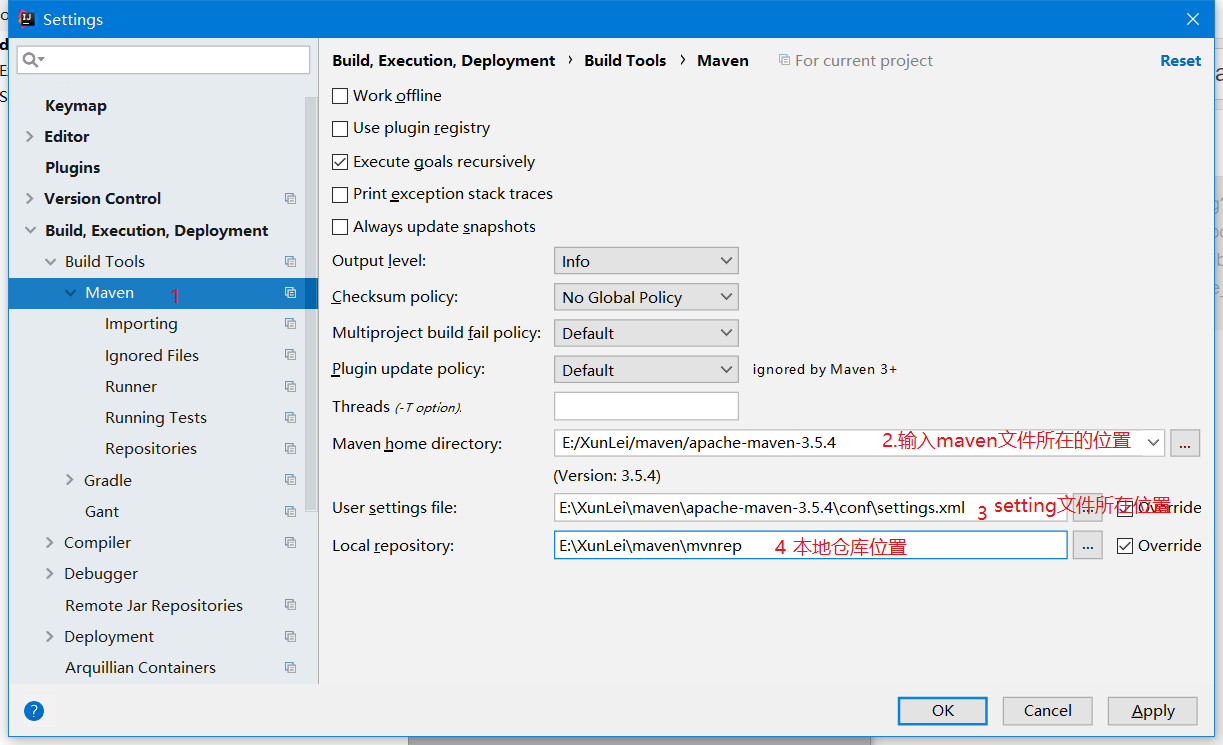Click the project-level icon beside Build Tools
Viewport: 1223px width, 745px height.
pos(290,262)
